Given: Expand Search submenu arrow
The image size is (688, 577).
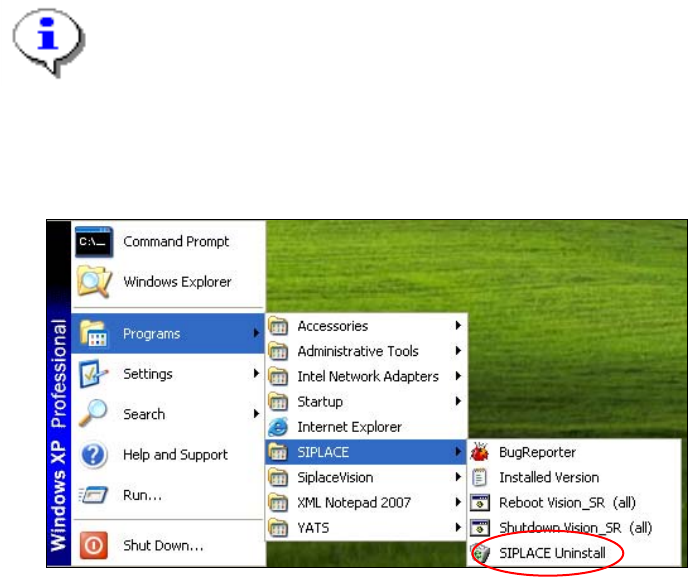Looking at the screenshot, I should [x=256, y=414].
